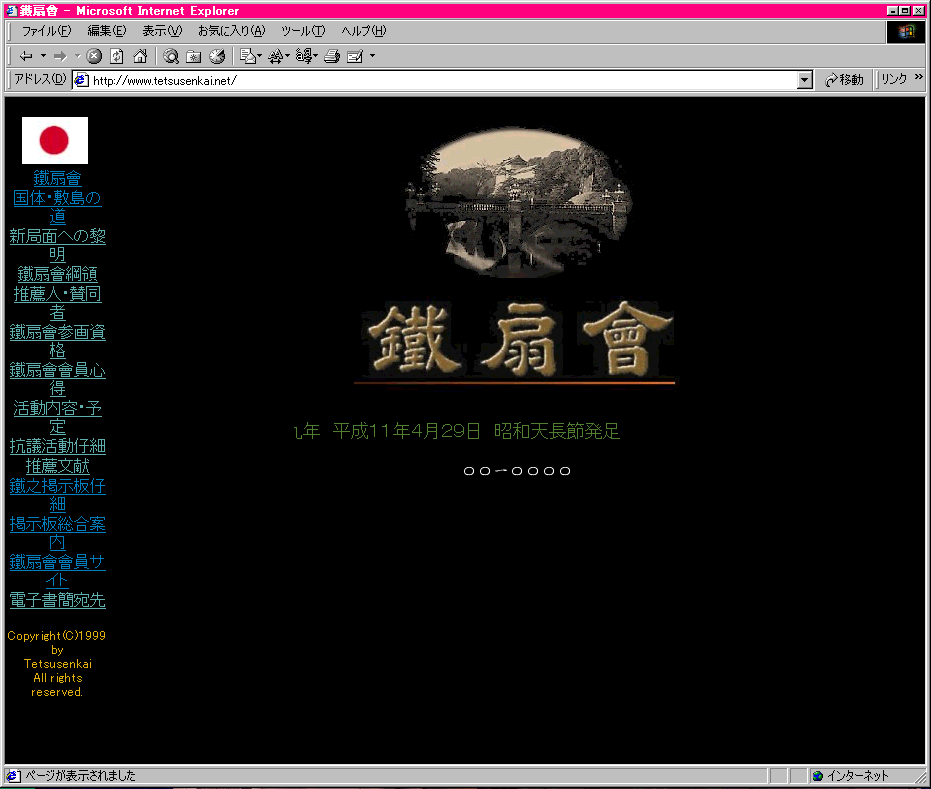This screenshot has height=789, width=931.
Task: Click the Japanese flag image in the sidebar
Action: point(55,140)
